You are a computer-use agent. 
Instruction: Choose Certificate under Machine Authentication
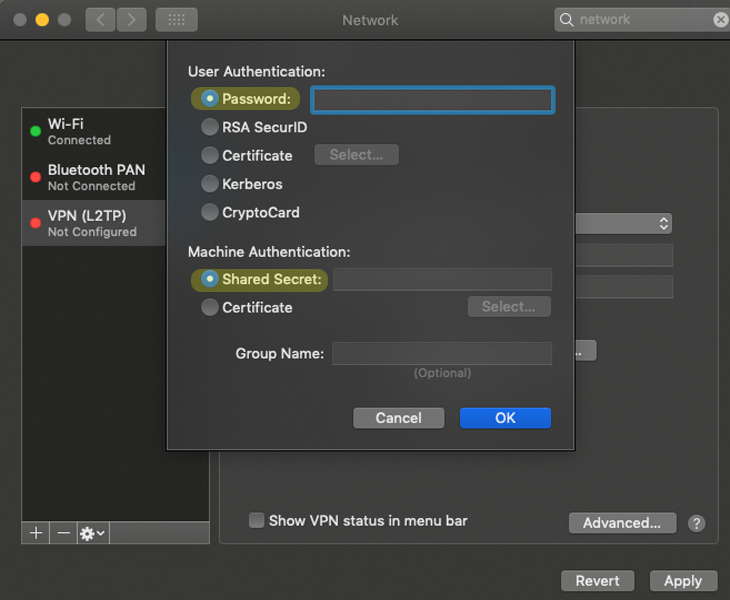210,307
